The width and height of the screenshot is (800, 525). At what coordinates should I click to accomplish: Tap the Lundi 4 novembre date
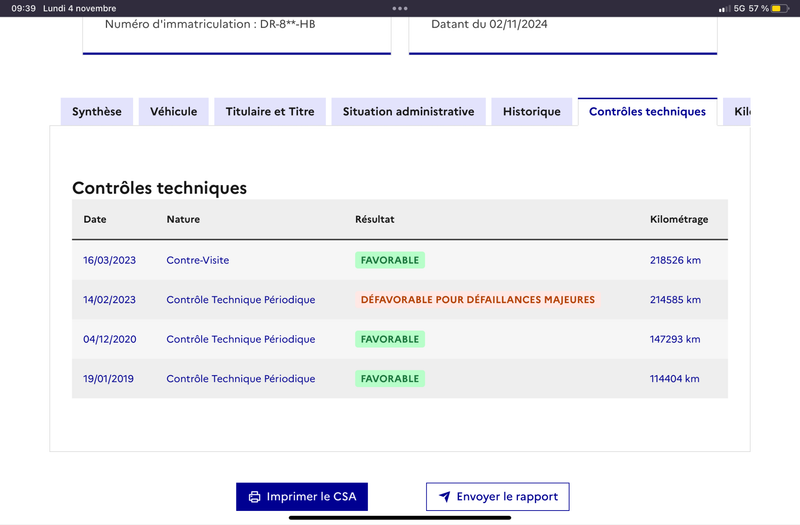[80, 8]
